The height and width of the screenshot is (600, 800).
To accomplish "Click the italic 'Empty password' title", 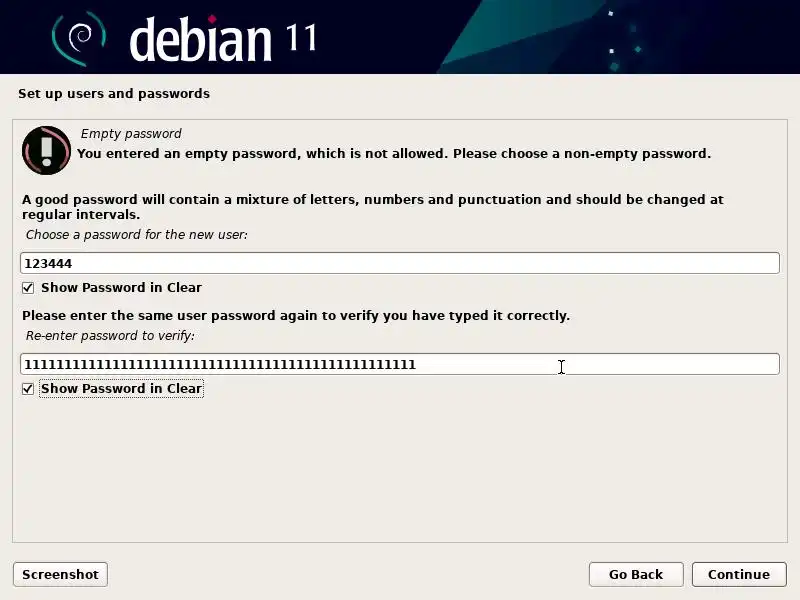I will pyautogui.click(x=131, y=134).
